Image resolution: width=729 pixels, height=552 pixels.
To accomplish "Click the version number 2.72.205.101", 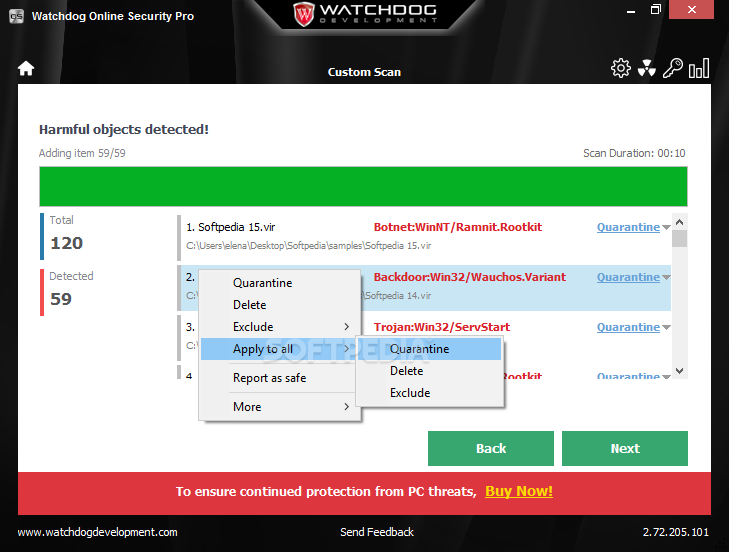I will pos(676,532).
